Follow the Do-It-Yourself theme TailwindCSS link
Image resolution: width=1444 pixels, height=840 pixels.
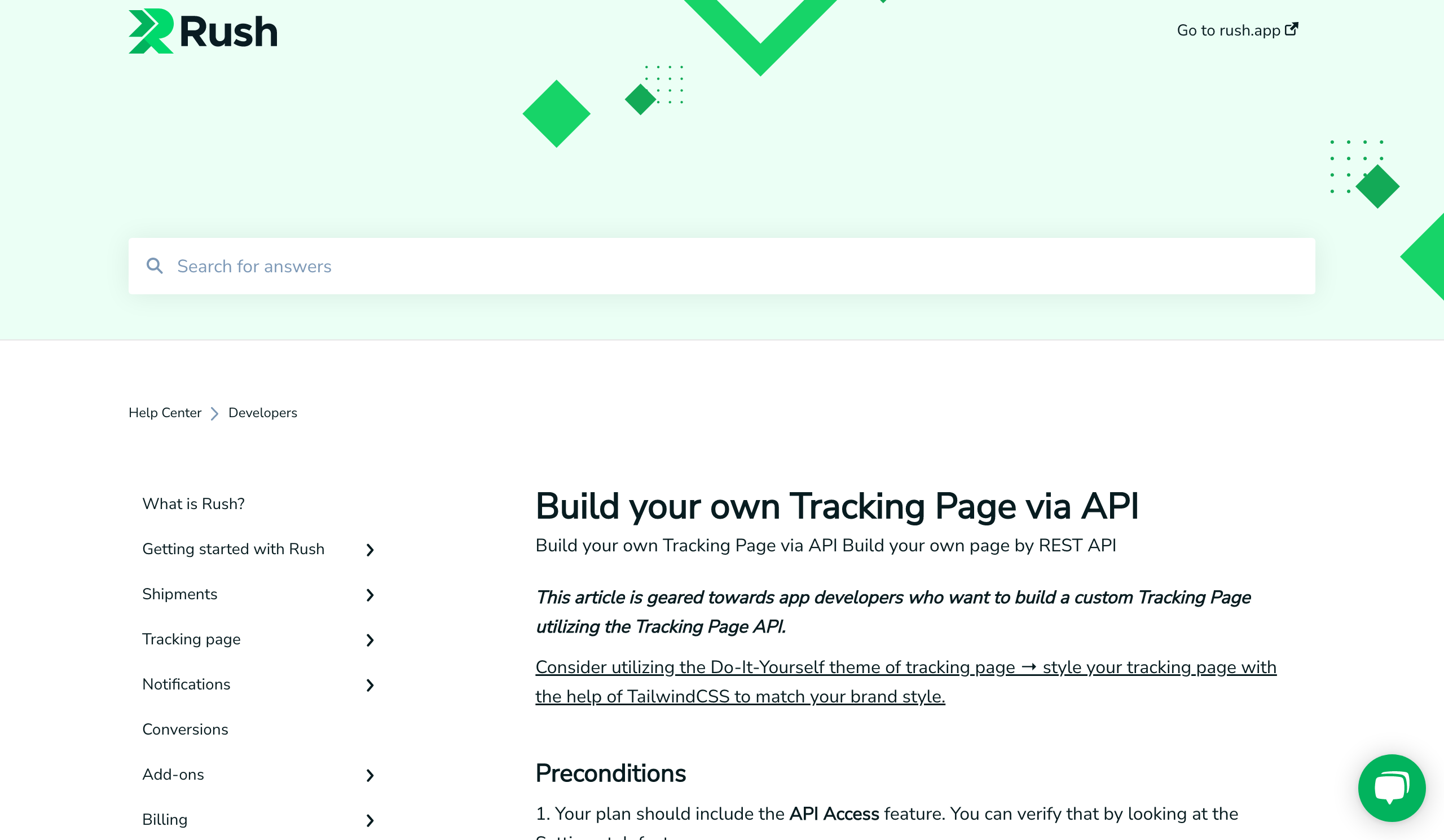905,682
